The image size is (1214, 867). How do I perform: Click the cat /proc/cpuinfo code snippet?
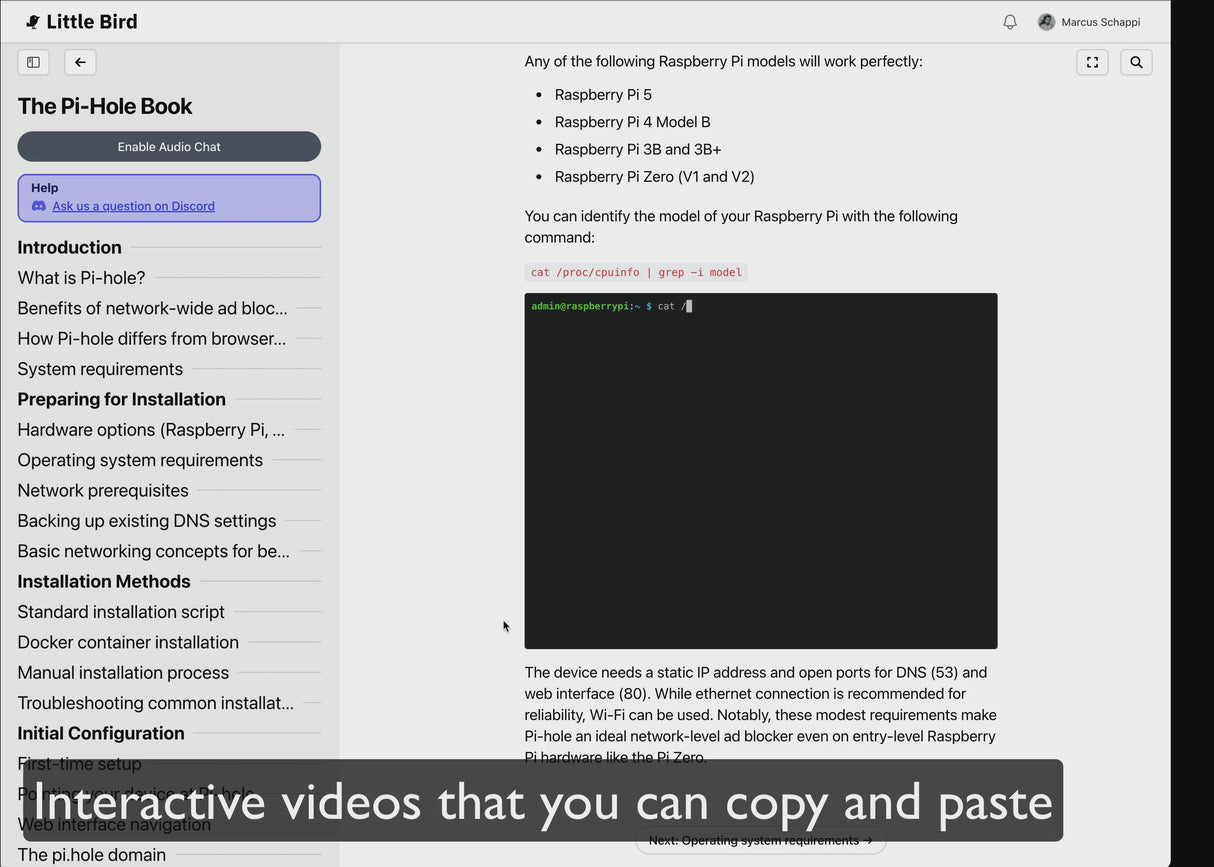point(636,272)
